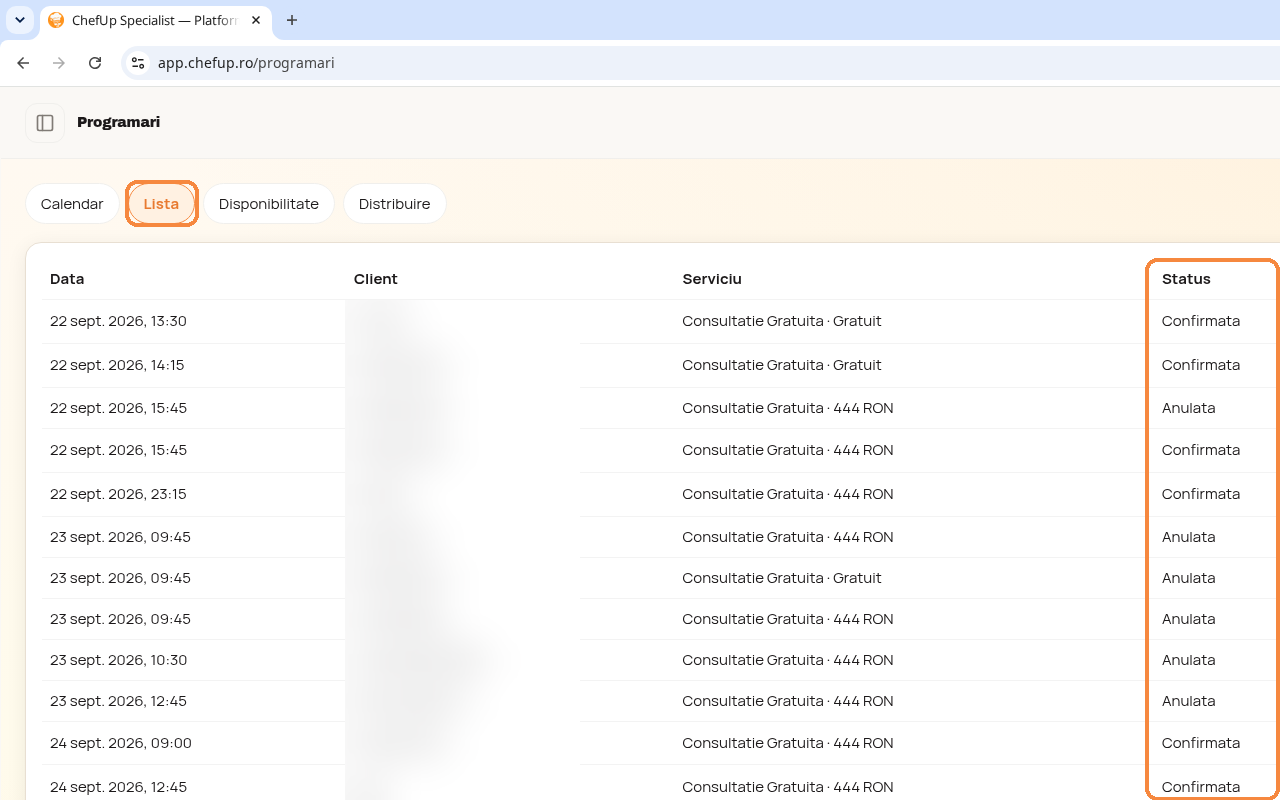This screenshot has width=1280, height=800.
Task: Click the Client column header
Action: click(376, 279)
